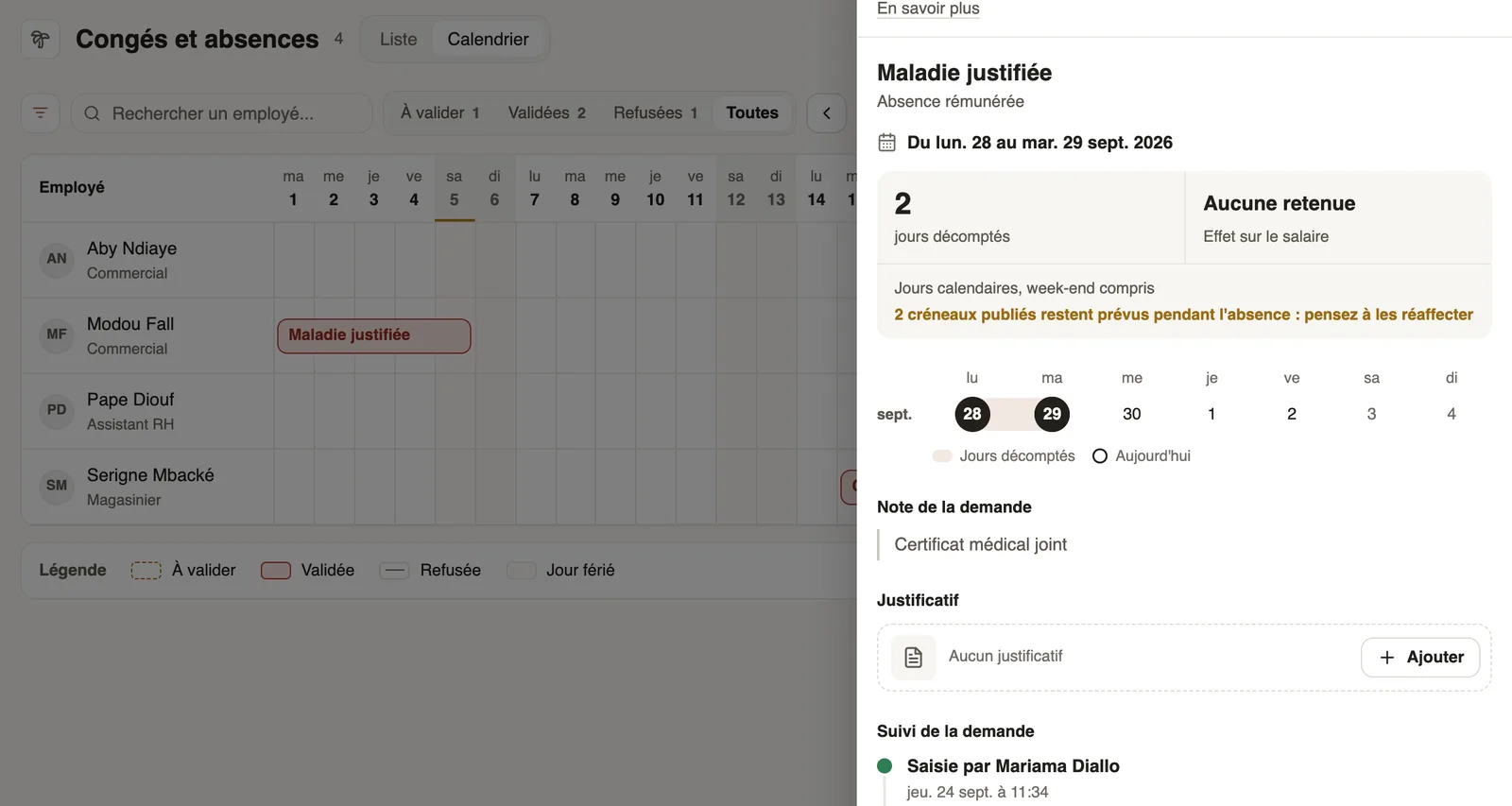Click the Aucune retenue salary effect text
This screenshot has width=1512, height=806.
1280,203
